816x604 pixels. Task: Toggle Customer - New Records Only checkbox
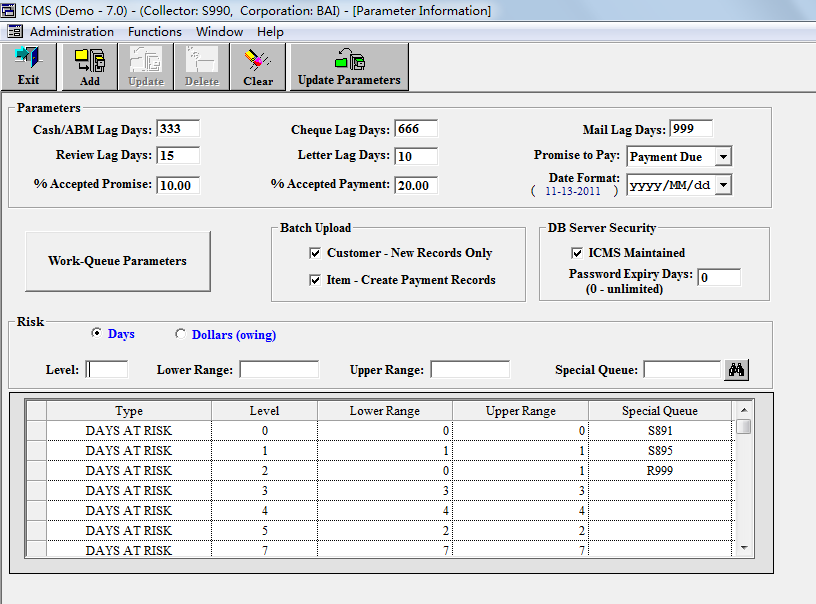(x=315, y=253)
